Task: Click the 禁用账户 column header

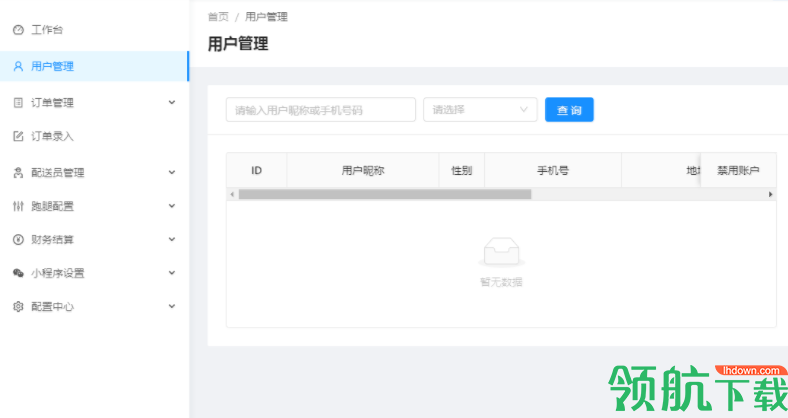Action: tap(738, 171)
